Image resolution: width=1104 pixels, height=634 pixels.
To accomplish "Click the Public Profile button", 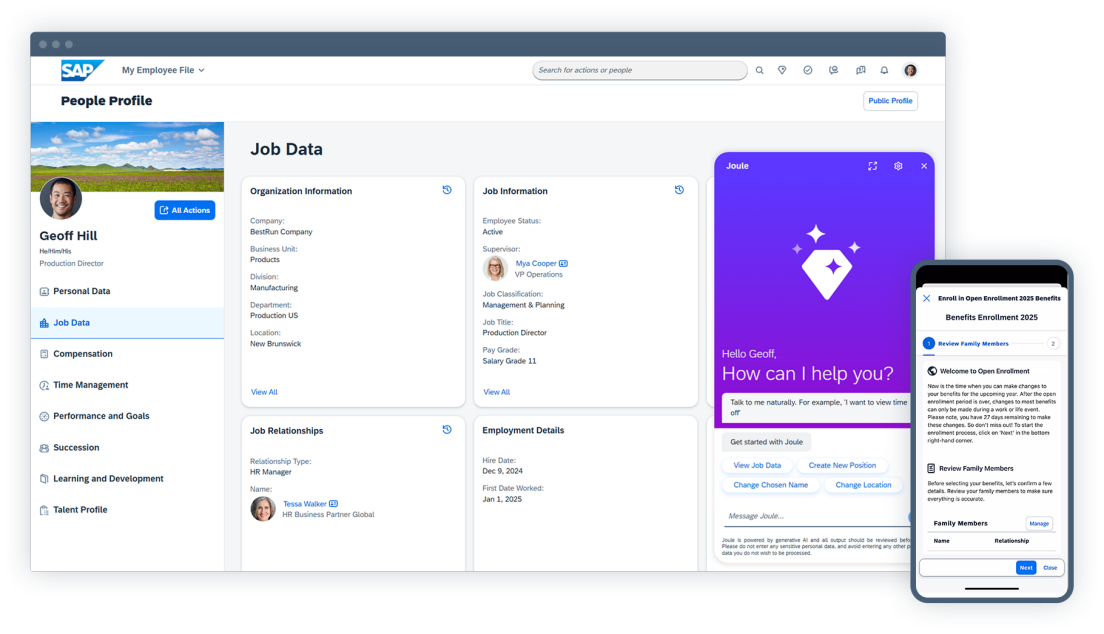I will point(890,101).
